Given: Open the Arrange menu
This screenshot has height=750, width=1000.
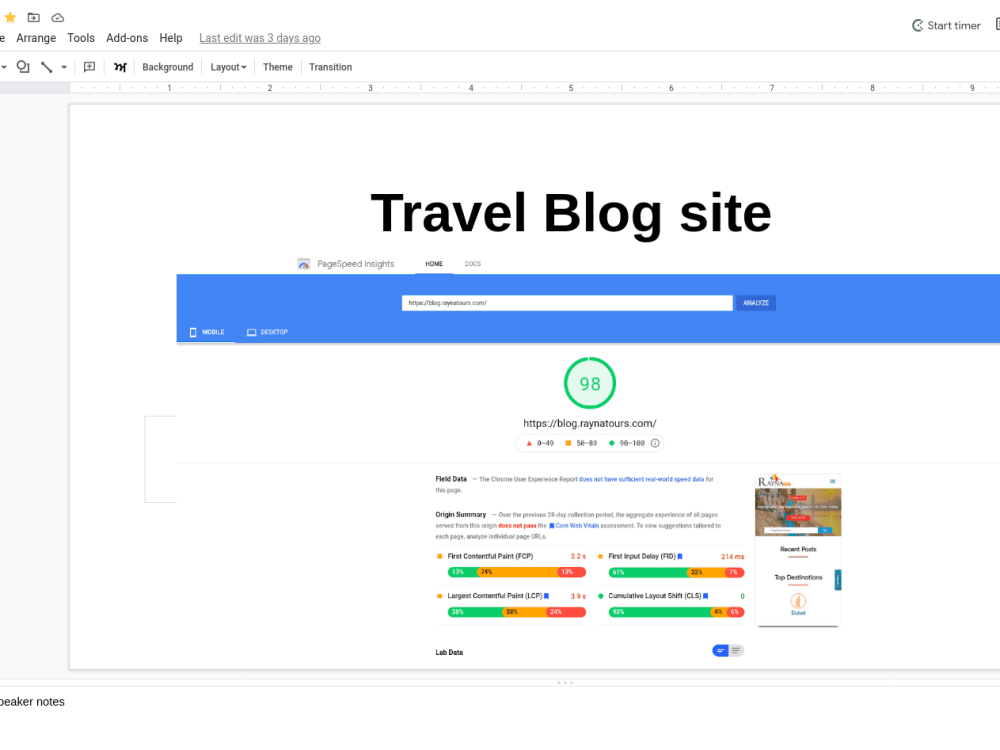Looking at the screenshot, I should 36,38.
